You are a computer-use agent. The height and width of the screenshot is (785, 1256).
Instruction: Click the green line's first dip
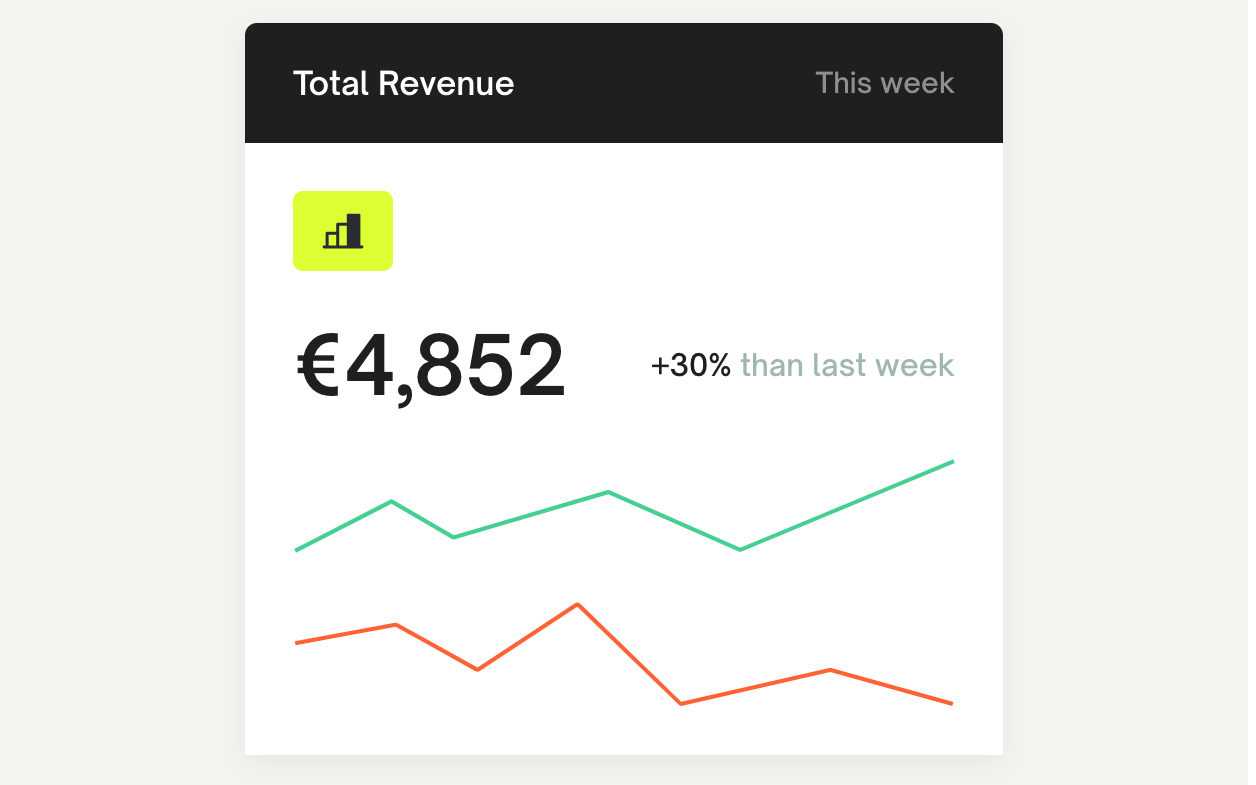(x=453, y=537)
